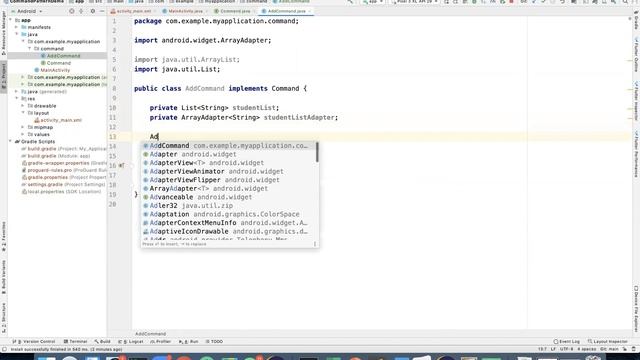Open Terminal tool window
Screen dimensions: 640x360
click(x=76, y=342)
